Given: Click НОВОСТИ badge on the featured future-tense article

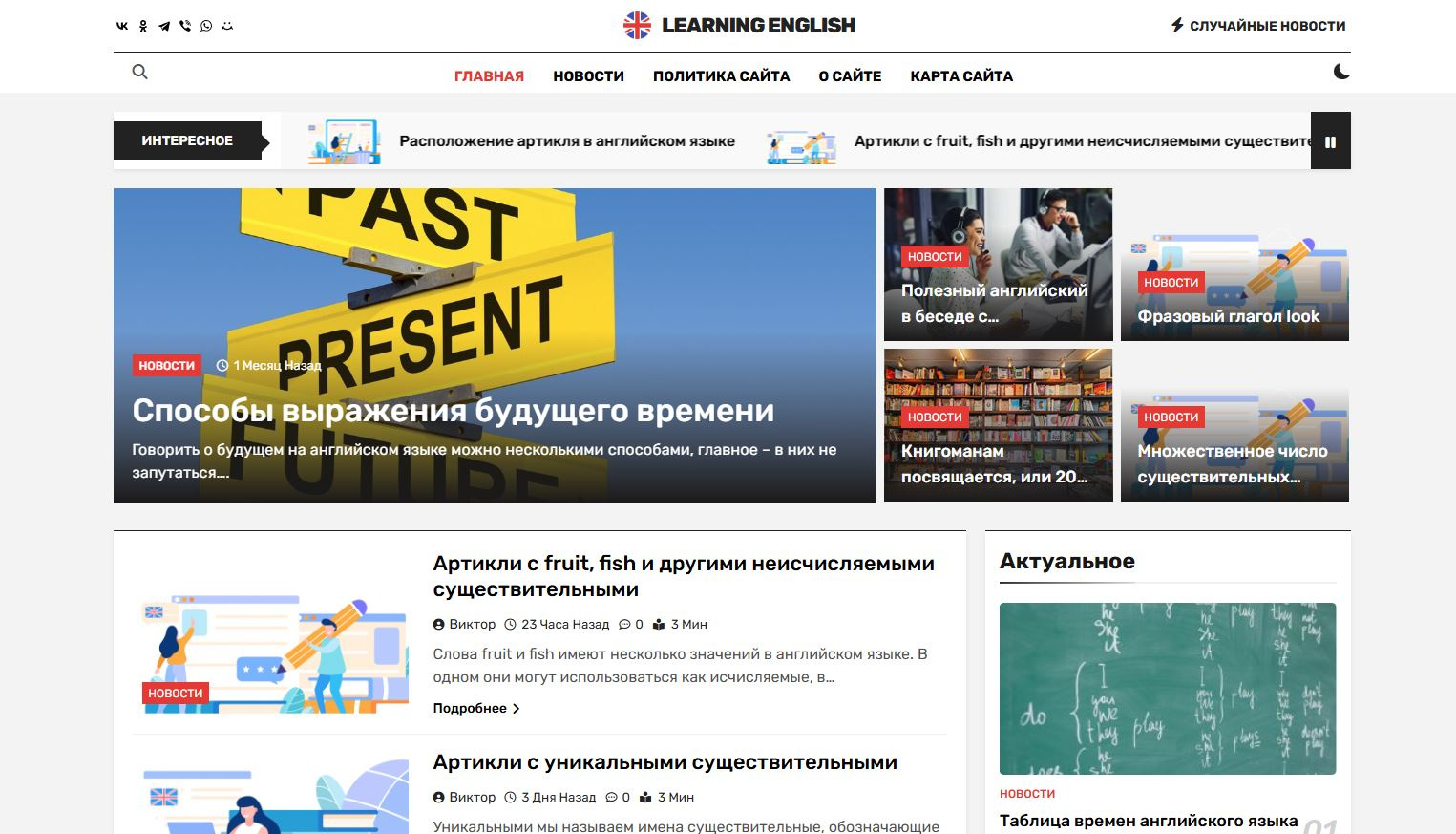Looking at the screenshot, I should tap(167, 366).
